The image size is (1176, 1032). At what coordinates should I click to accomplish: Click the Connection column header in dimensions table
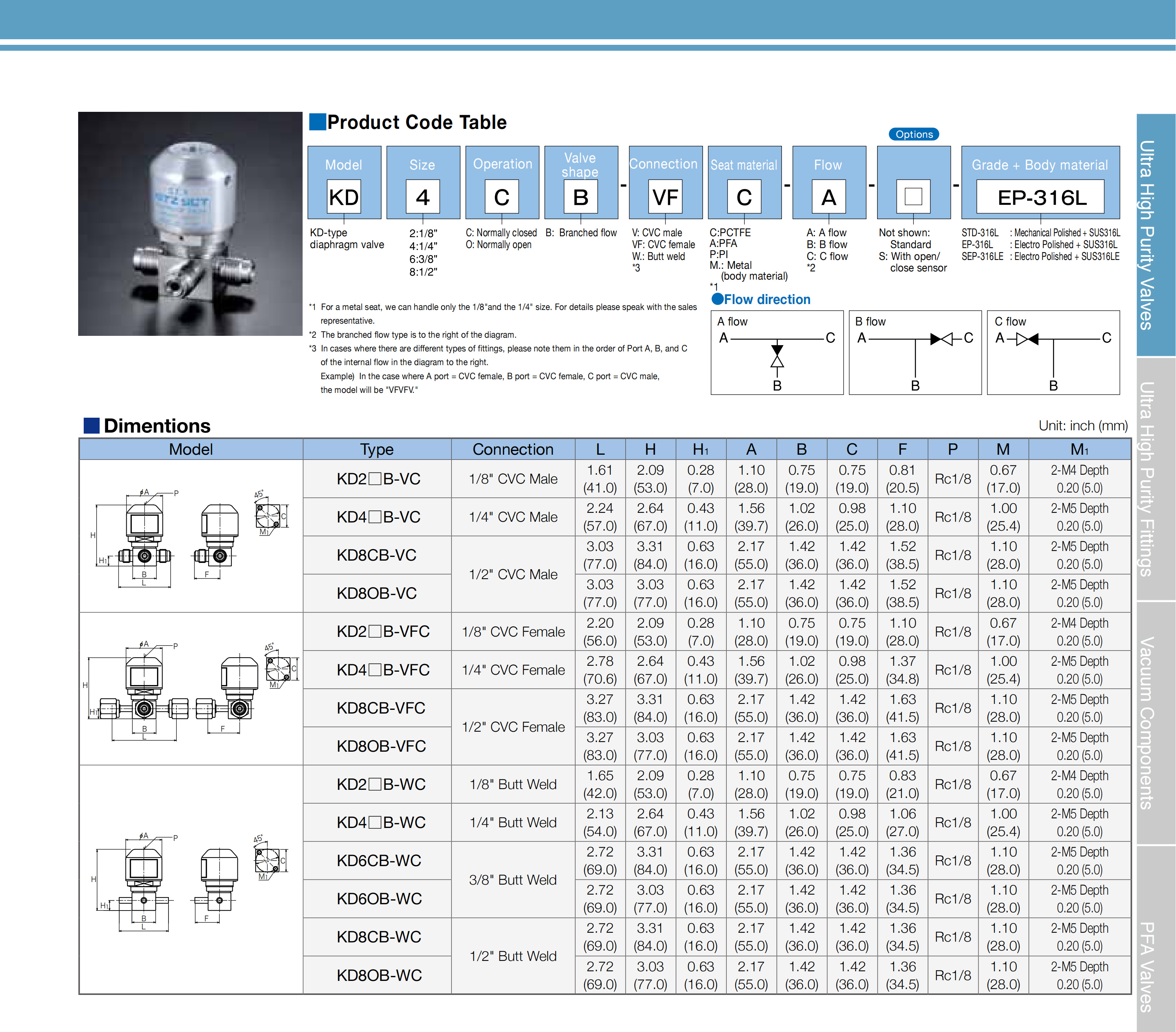click(513, 449)
